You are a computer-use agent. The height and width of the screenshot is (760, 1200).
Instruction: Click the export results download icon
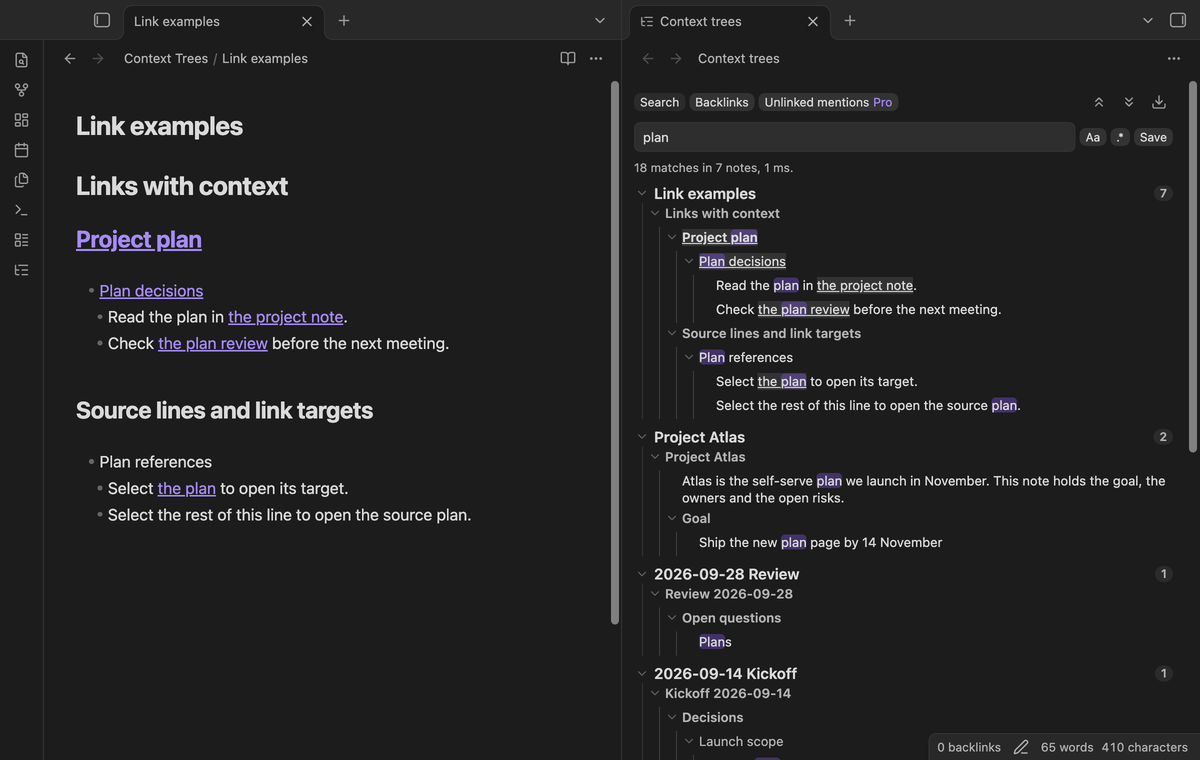[x=1158, y=102]
